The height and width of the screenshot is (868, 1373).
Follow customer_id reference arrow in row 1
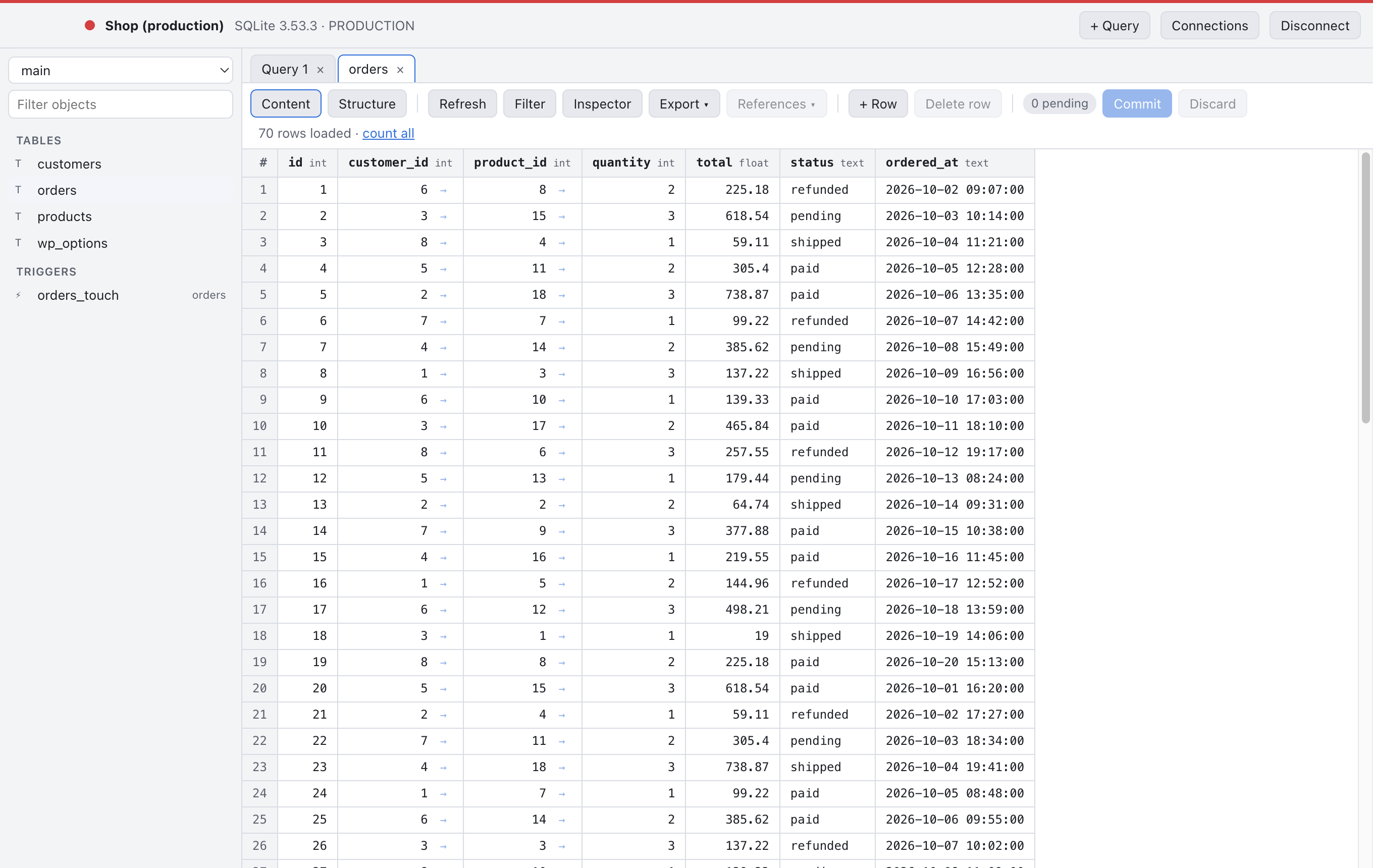click(444, 190)
